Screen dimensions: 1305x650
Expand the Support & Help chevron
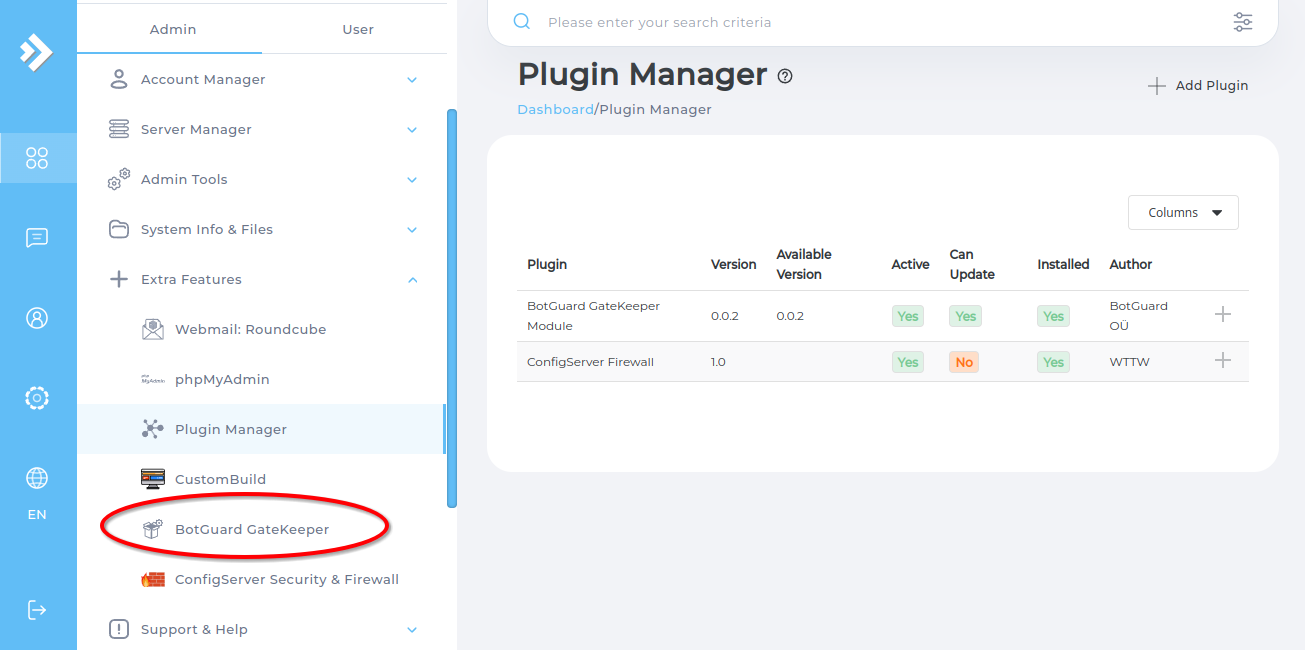pyautogui.click(x=412, y=629)
